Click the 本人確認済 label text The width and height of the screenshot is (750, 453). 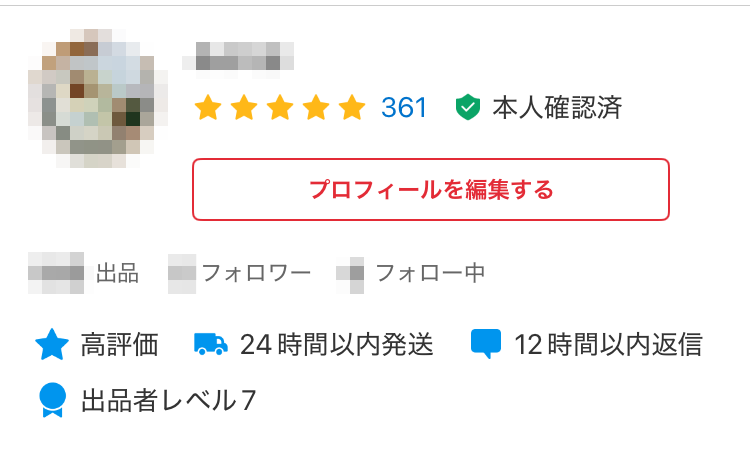(557, 107)
